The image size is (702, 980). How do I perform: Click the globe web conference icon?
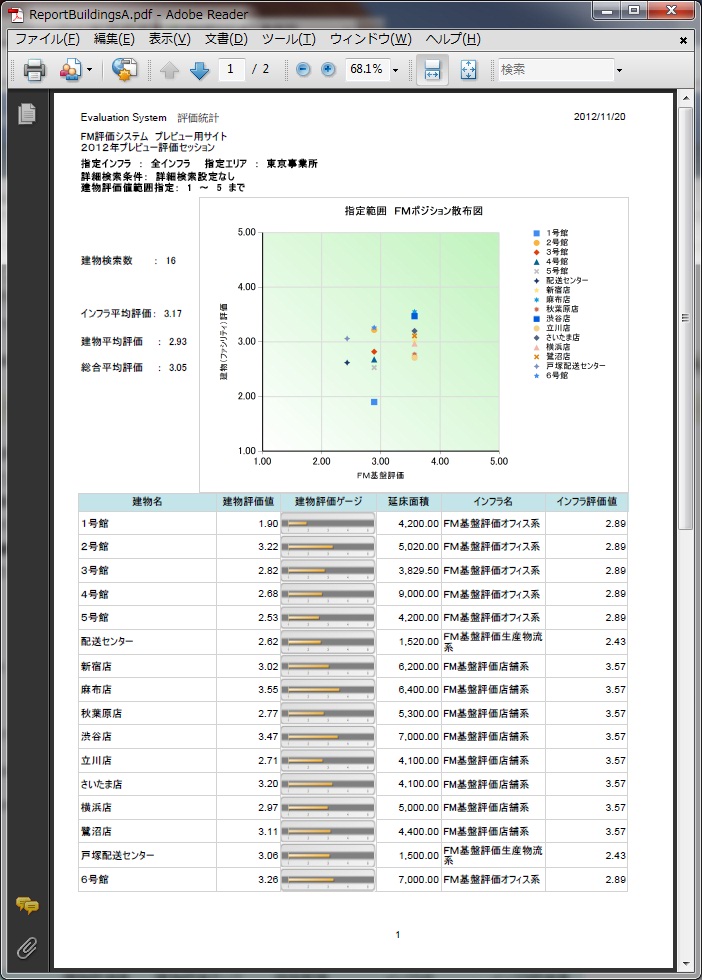click(x=124, y=69)
